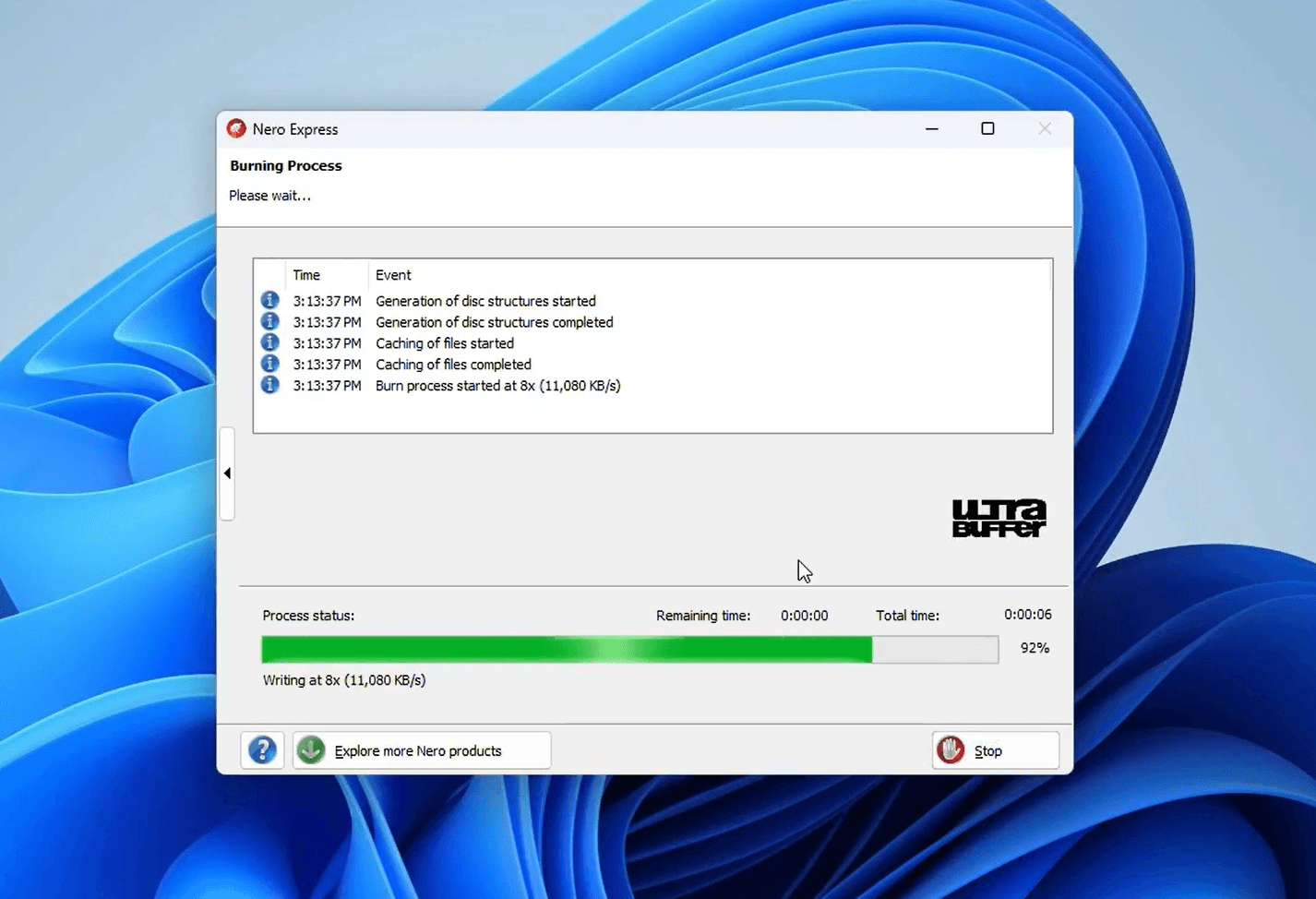Click the Remaining time value 0:00:00
Image resolution: width=1316 pixels, height=899 pixels.
pyautogui.click(x=804, y=616)
